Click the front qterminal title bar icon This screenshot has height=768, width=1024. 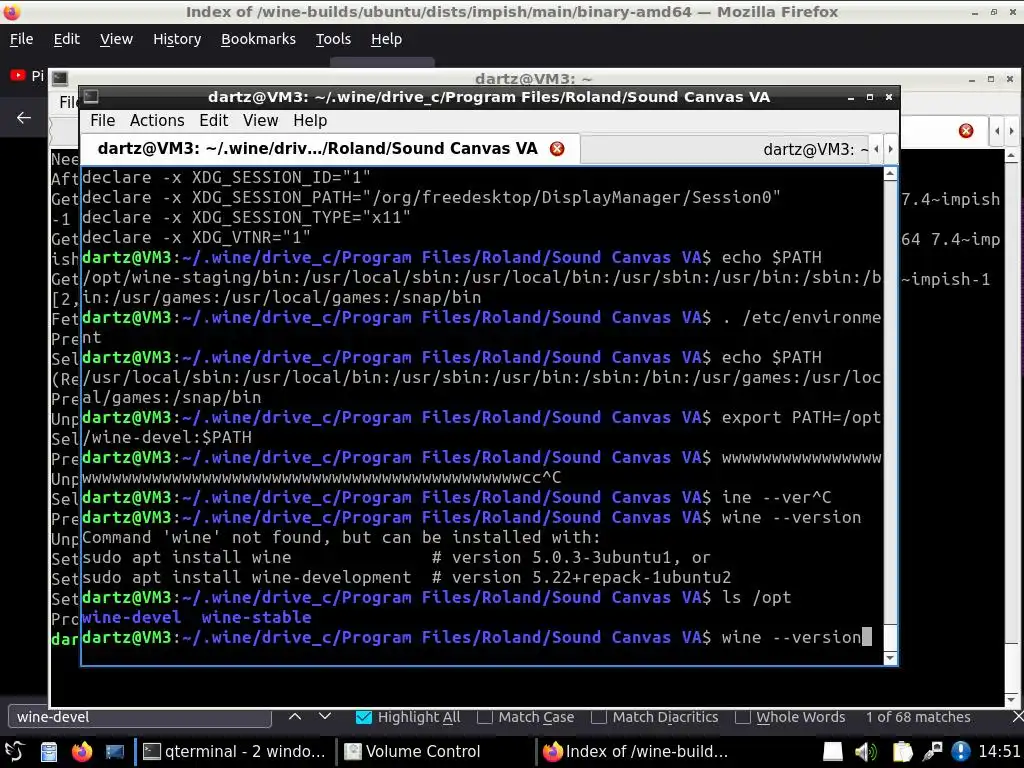coord(91,97)
